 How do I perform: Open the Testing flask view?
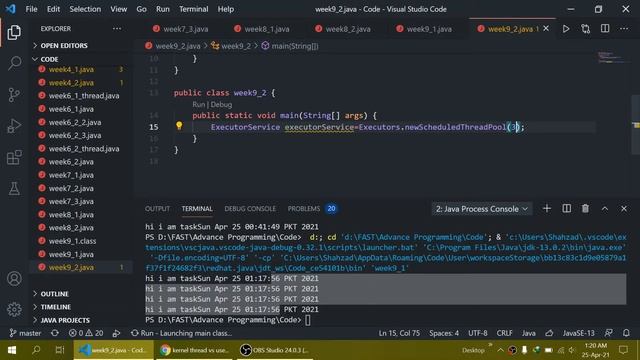pyautogui.click(x=14, y=188)
